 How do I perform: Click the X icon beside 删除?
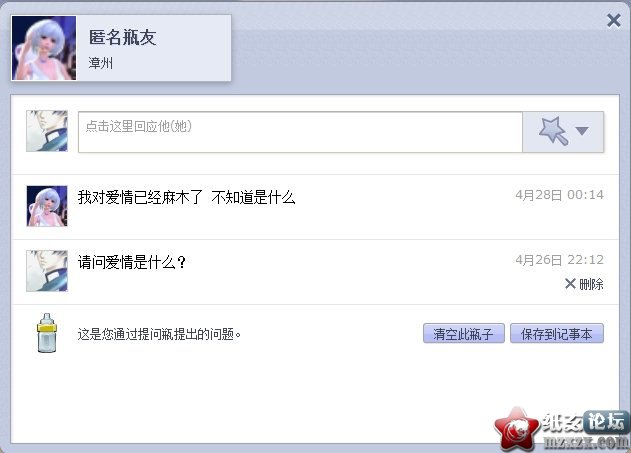pos(570,284)
